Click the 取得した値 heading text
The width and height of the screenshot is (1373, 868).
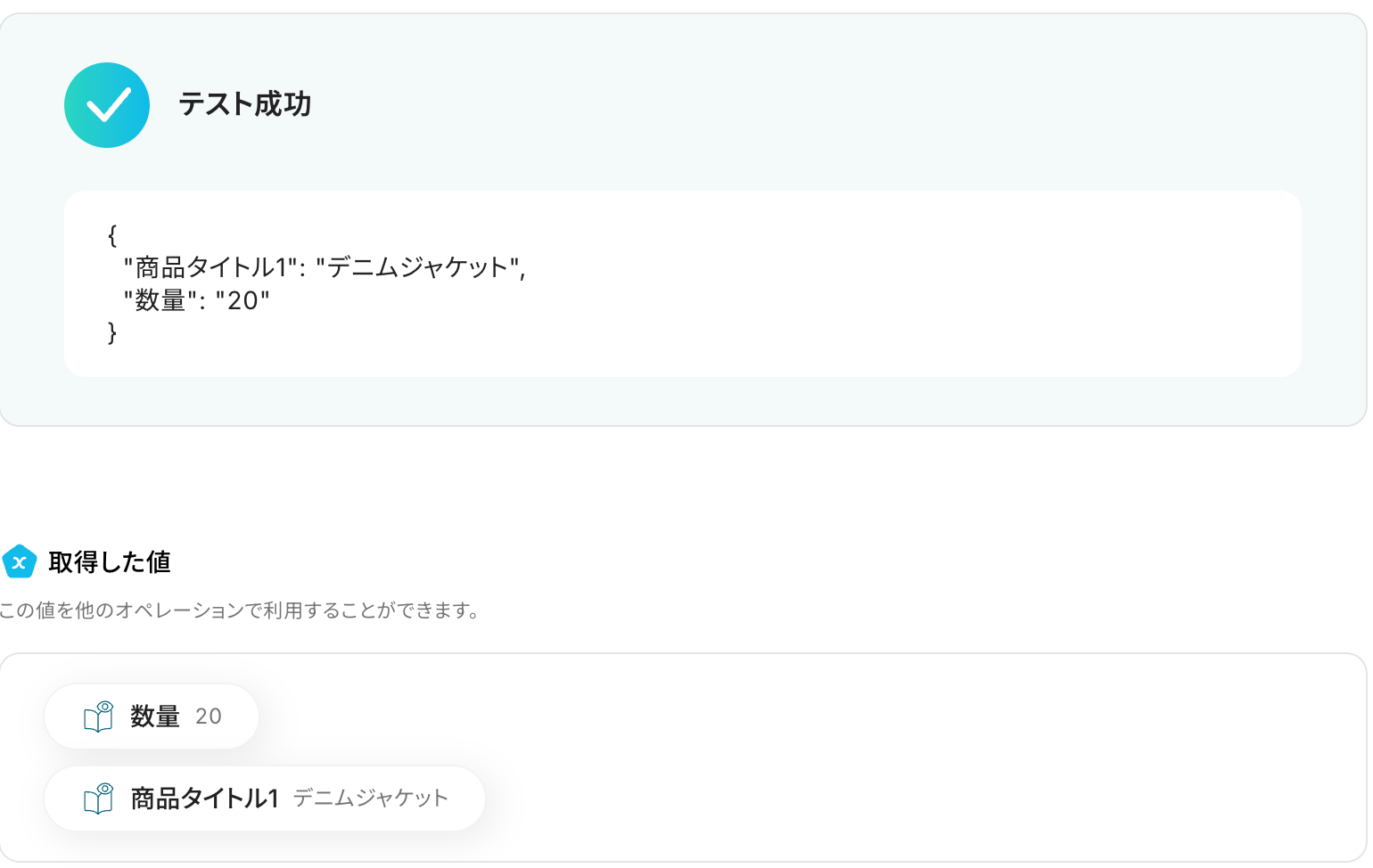pos(109,562)
